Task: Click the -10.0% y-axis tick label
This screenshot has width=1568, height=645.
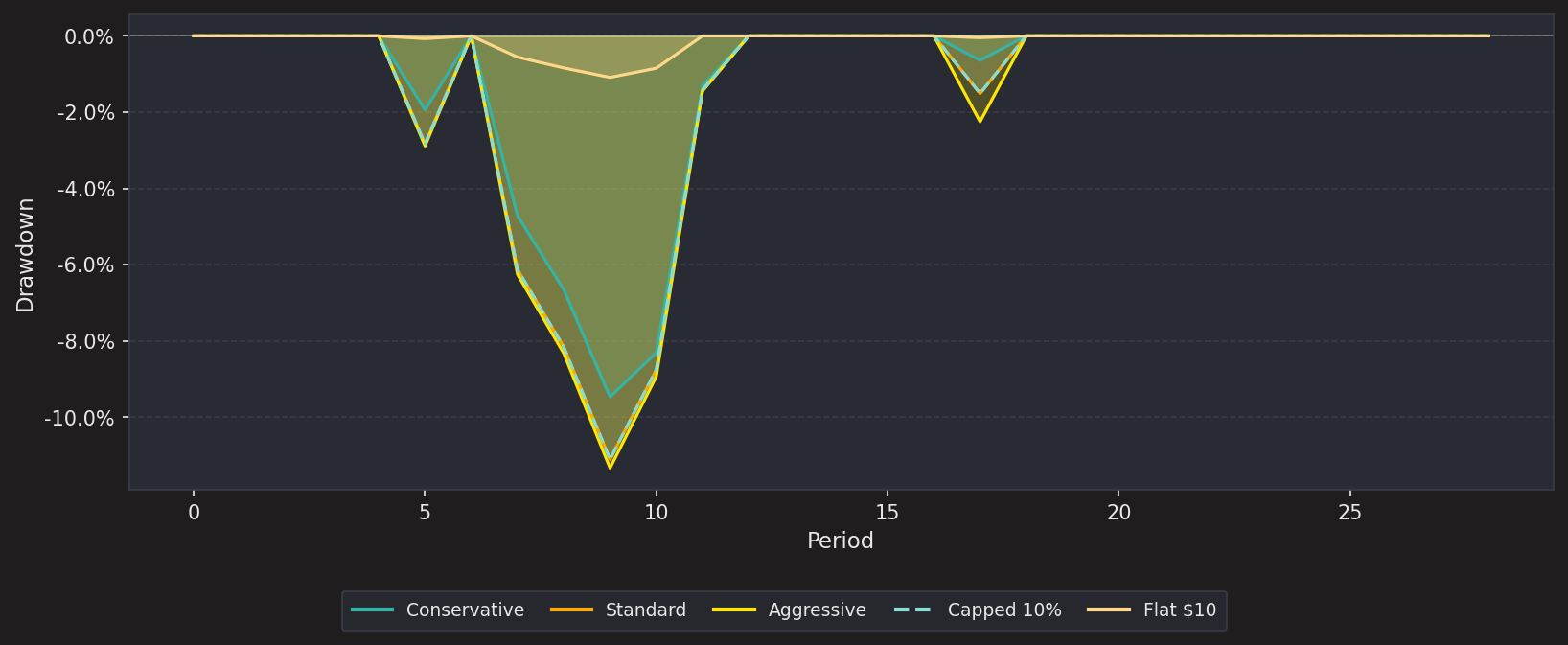Action: click(x=79, y=418)
